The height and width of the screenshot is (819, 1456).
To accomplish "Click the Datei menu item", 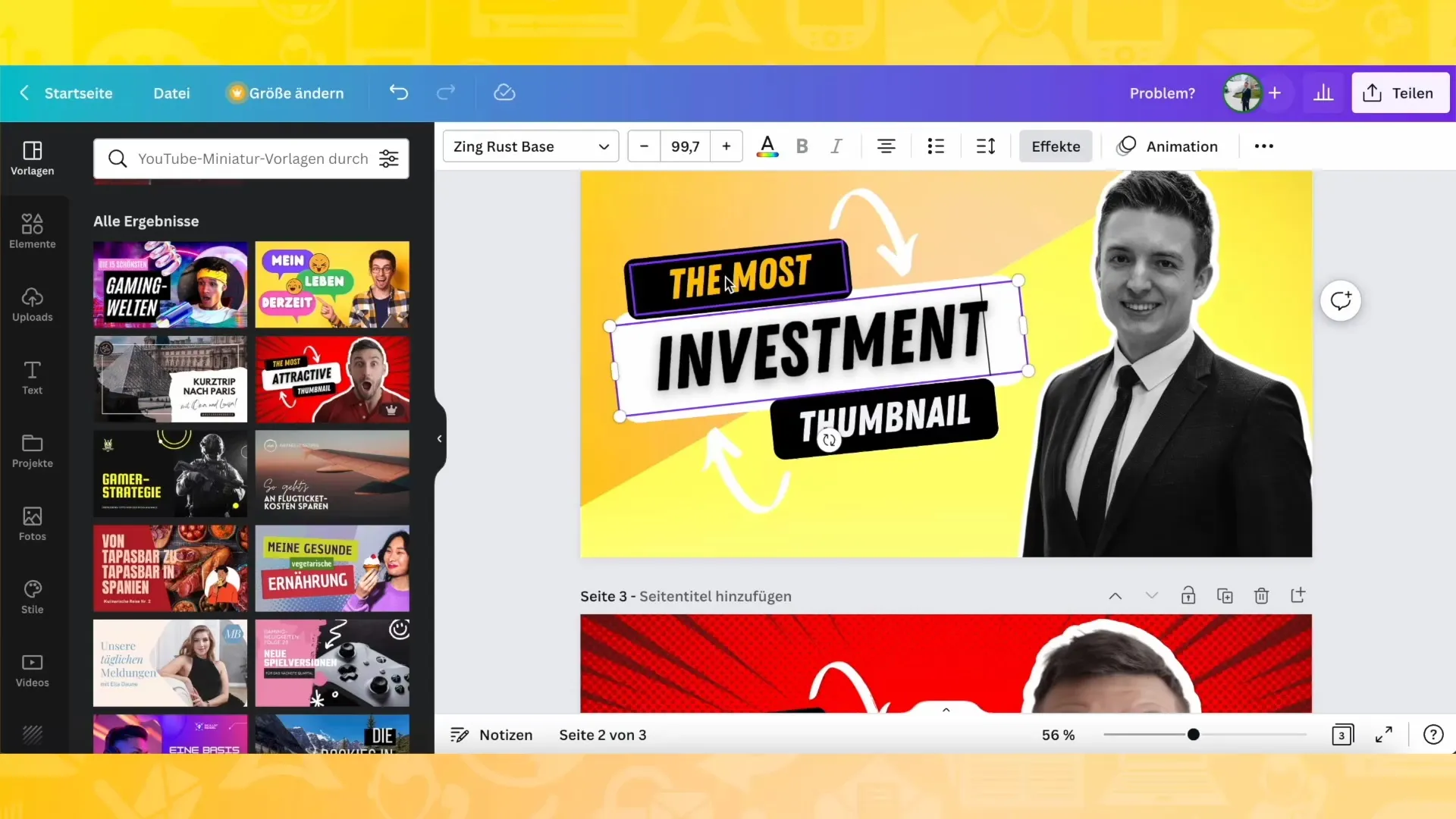I will click(x=171, y=93).
